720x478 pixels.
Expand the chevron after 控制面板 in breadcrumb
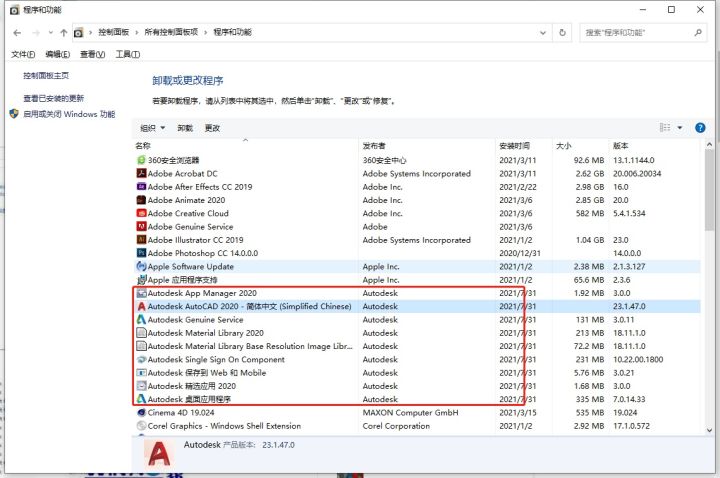click(x=137, y=33)
